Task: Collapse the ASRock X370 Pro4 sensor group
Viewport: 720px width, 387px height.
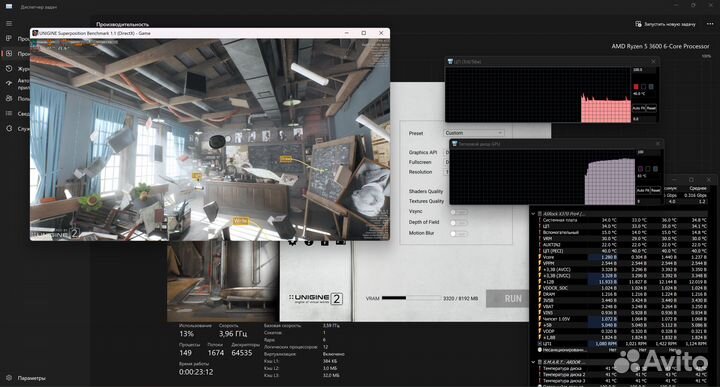Action: coord(533,214)
